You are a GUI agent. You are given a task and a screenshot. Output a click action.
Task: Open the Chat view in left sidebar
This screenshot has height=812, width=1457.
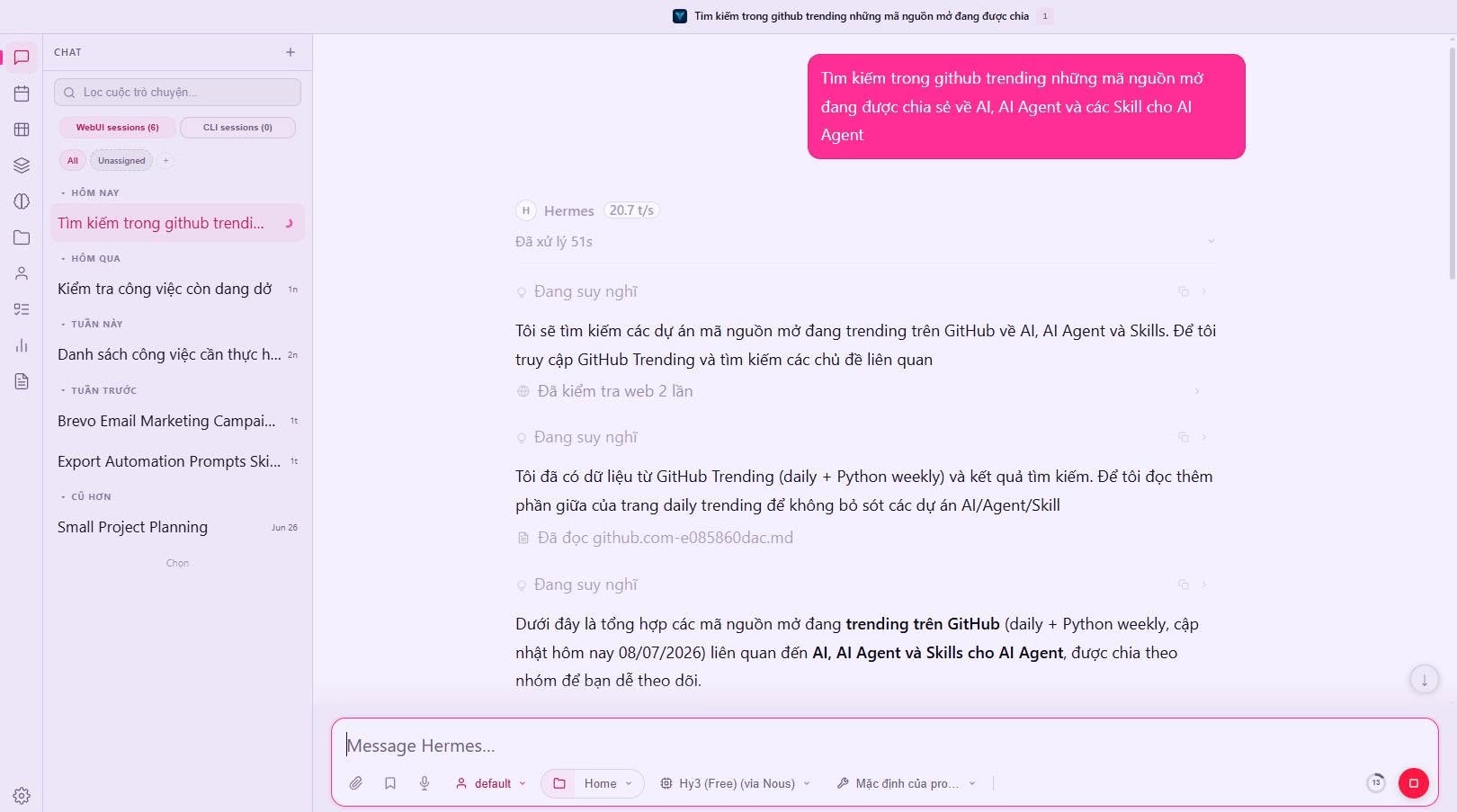click(22, 58)
